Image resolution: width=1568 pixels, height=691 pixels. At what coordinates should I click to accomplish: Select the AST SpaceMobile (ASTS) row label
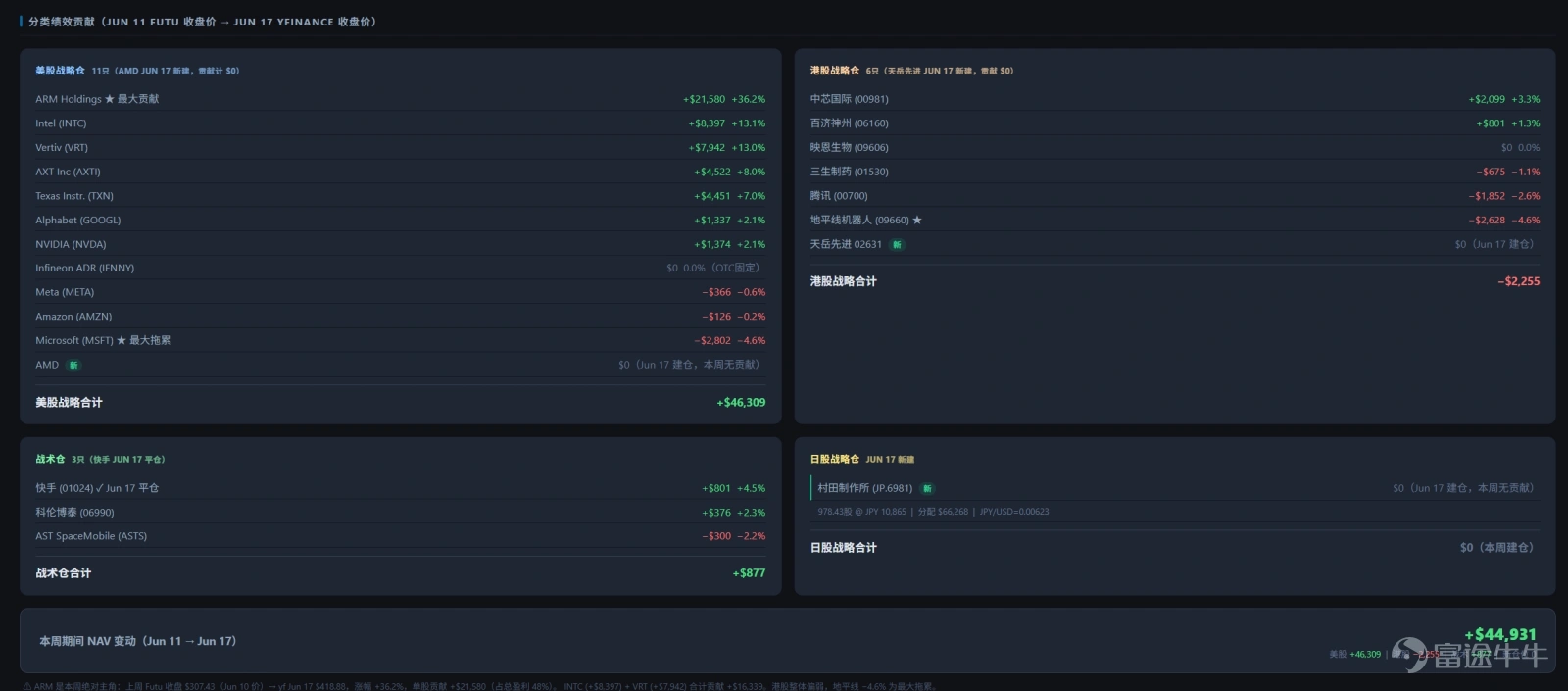point(91,536)
